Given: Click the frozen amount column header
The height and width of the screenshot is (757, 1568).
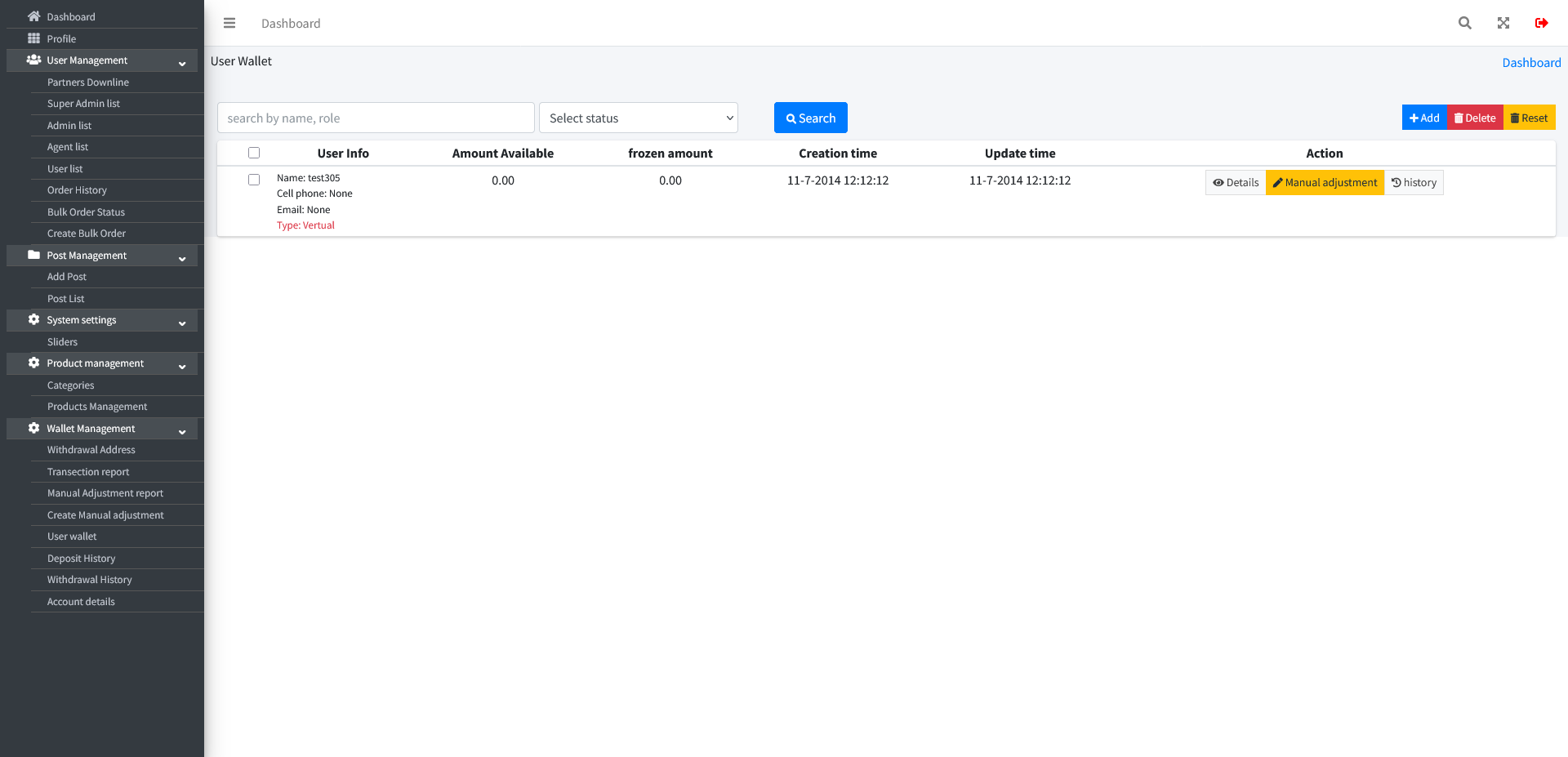Looking at the screenshot, I should coord(670,153).
